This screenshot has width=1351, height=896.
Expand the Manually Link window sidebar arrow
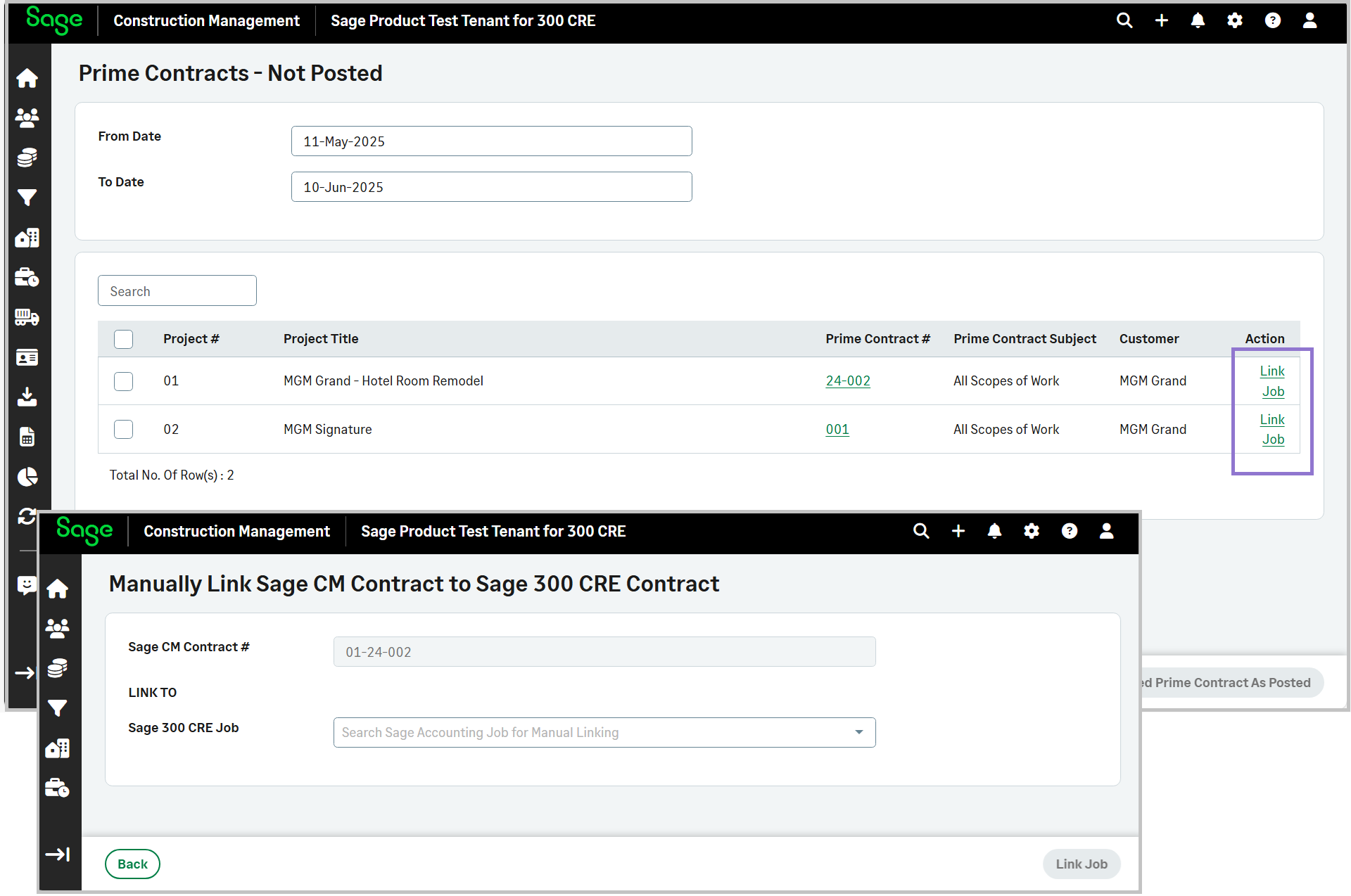(x=57, y=854)
